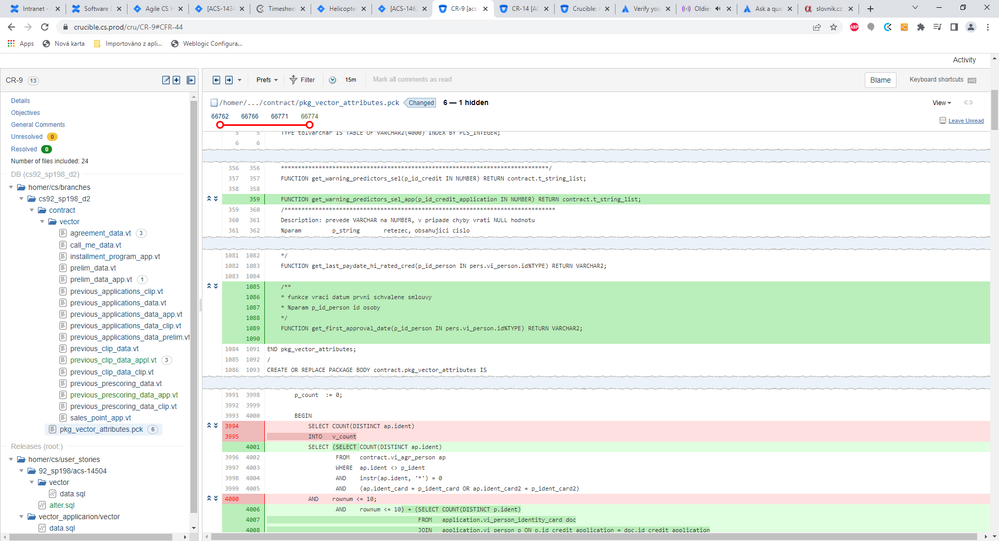Open the Objectives link
The height and width of the screenshot is (541, 999).
[25, 113]
